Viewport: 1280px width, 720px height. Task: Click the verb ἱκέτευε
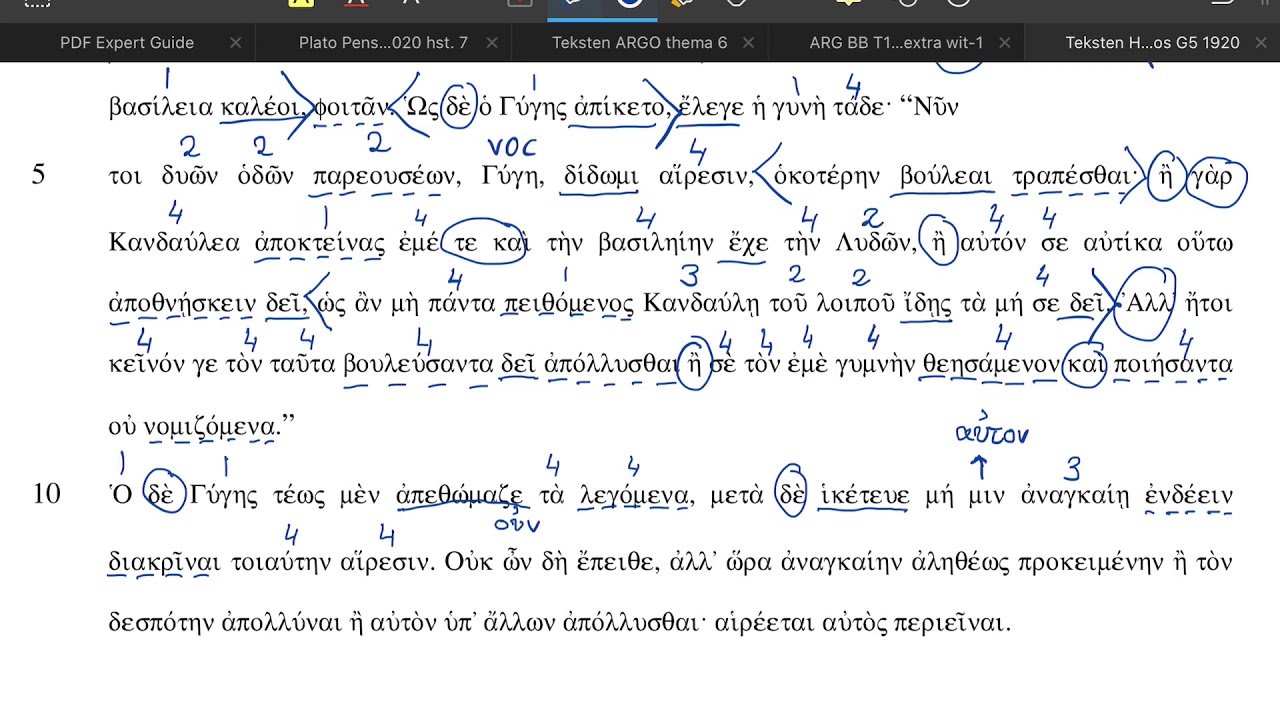(864, 495)
